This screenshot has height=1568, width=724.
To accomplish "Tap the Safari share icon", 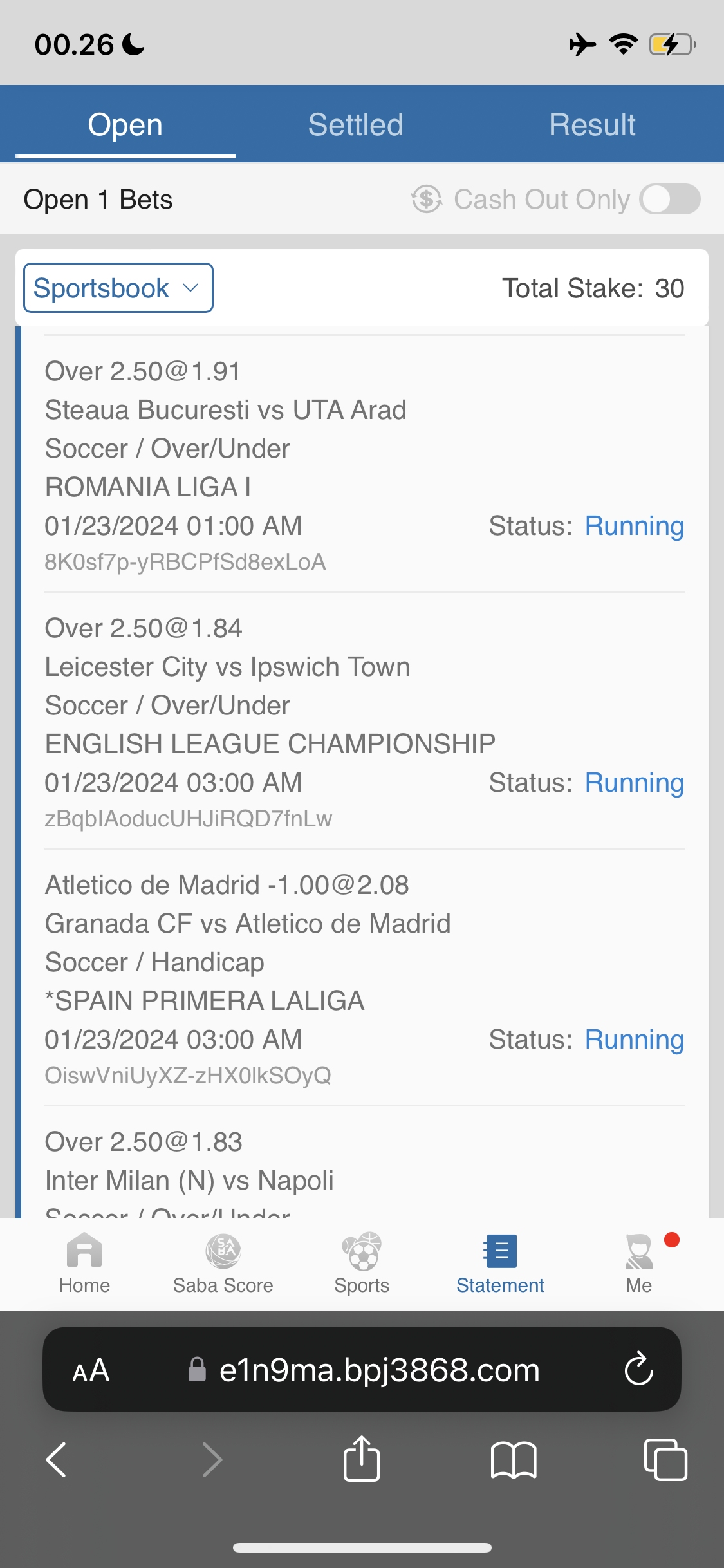I will 362,1459.
